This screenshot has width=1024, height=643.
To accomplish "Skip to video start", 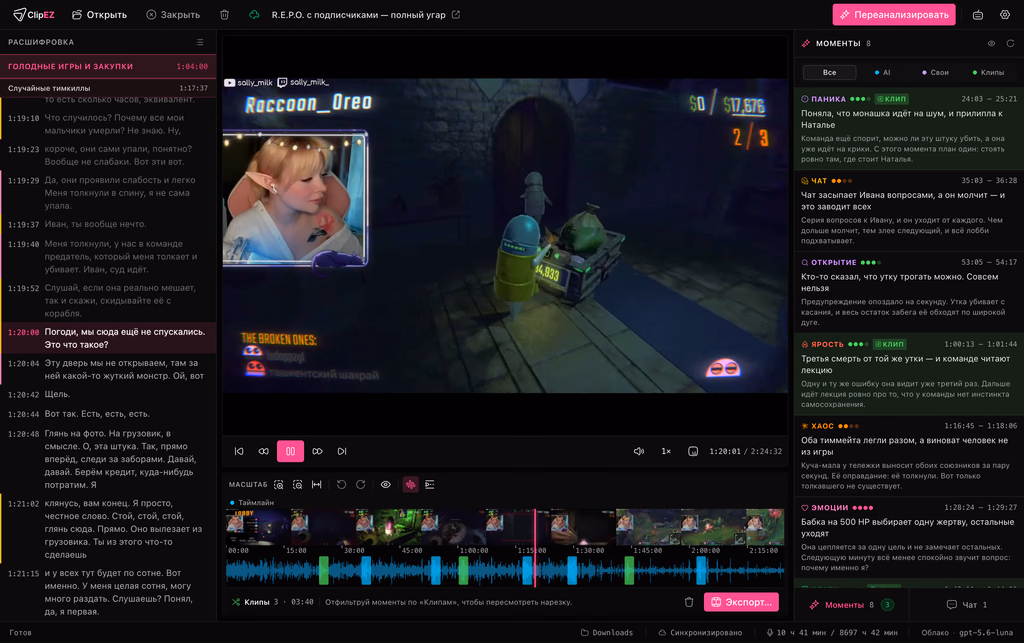I will (239, 451).
